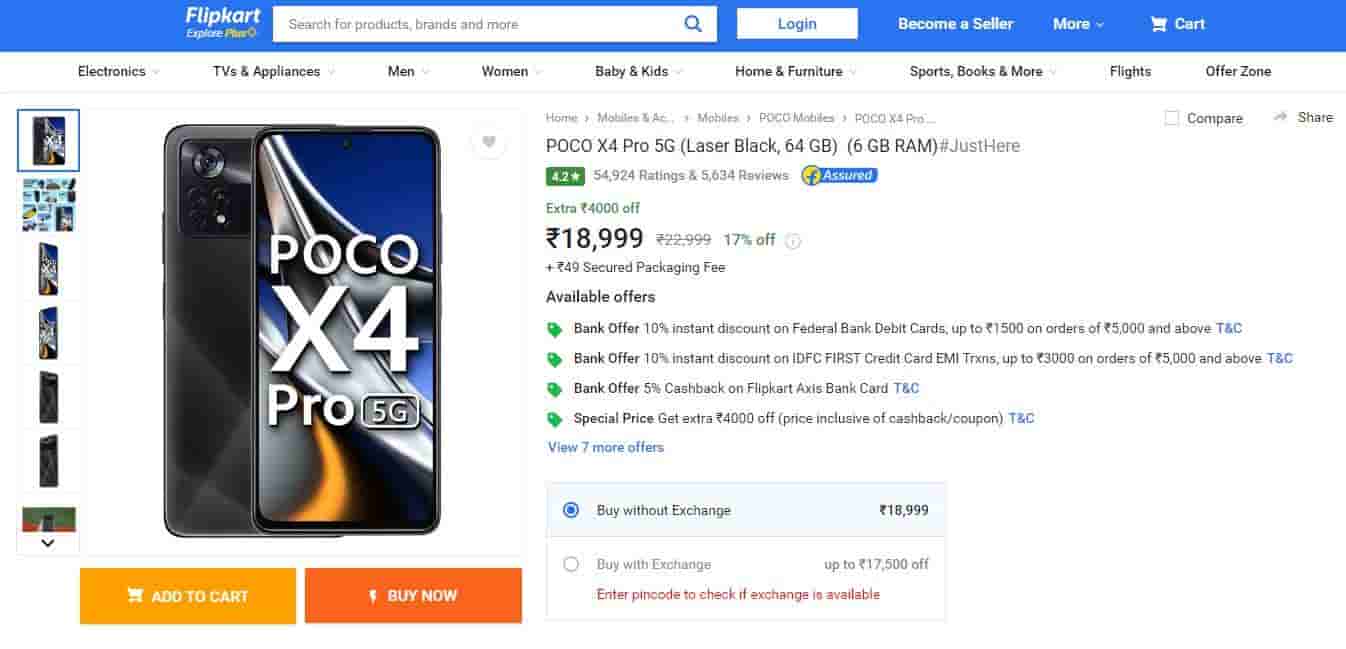1346x649 pixels.
Task: Check the Compare checkbox
Action: [1170, 117]
